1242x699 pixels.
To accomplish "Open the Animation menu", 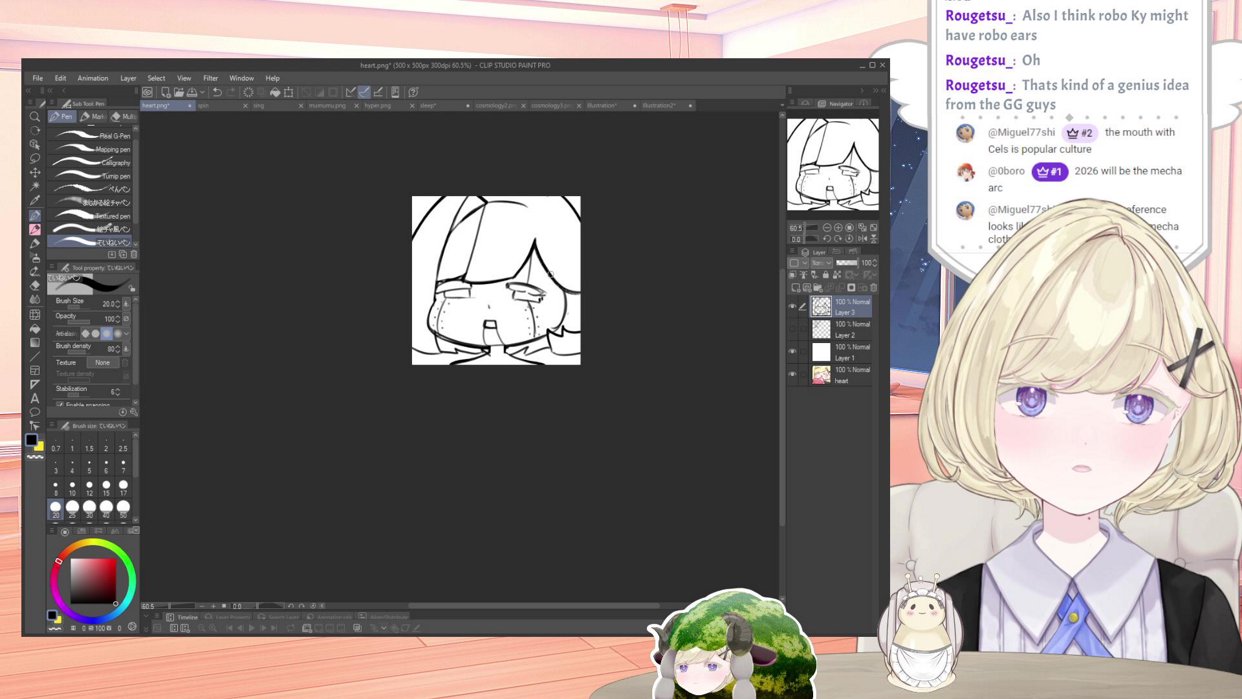I will pos(92,78).
